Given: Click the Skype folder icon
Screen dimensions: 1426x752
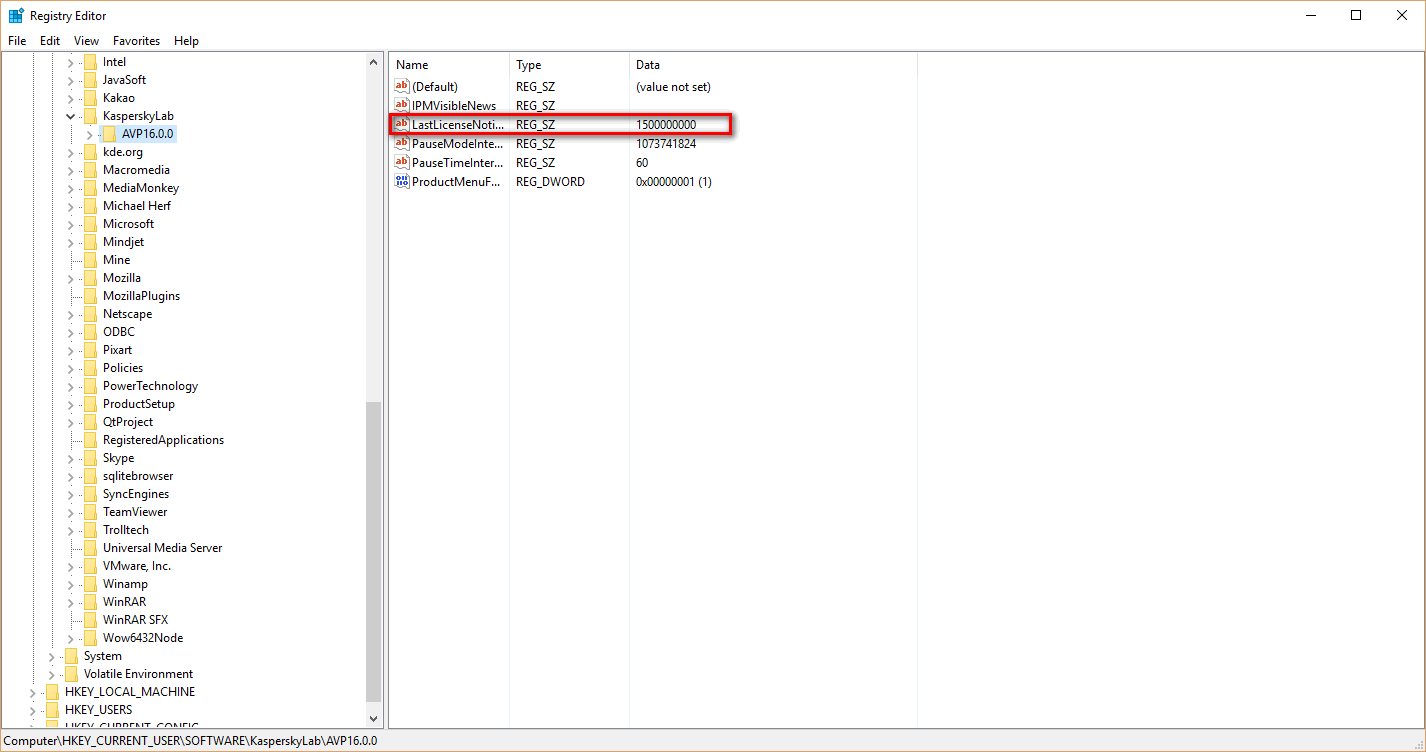Looking at the screenshot, I should pyautogui.click(x=90, y=458).
